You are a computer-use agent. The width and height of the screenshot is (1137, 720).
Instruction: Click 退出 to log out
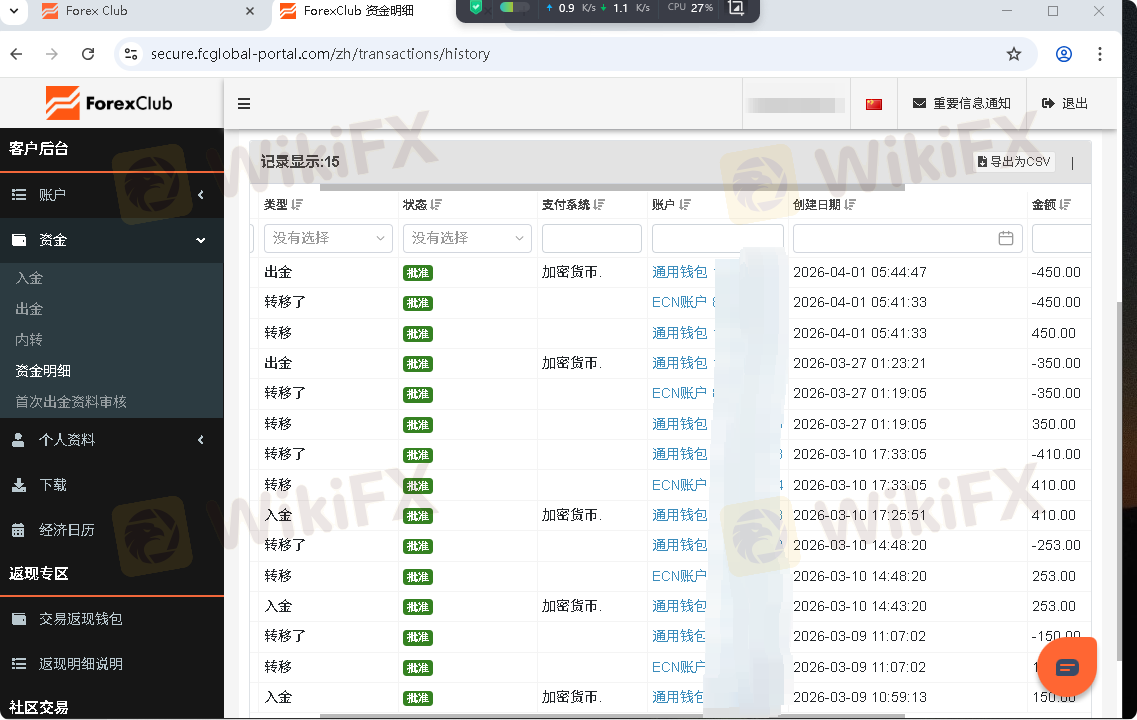pos(1065,104)
